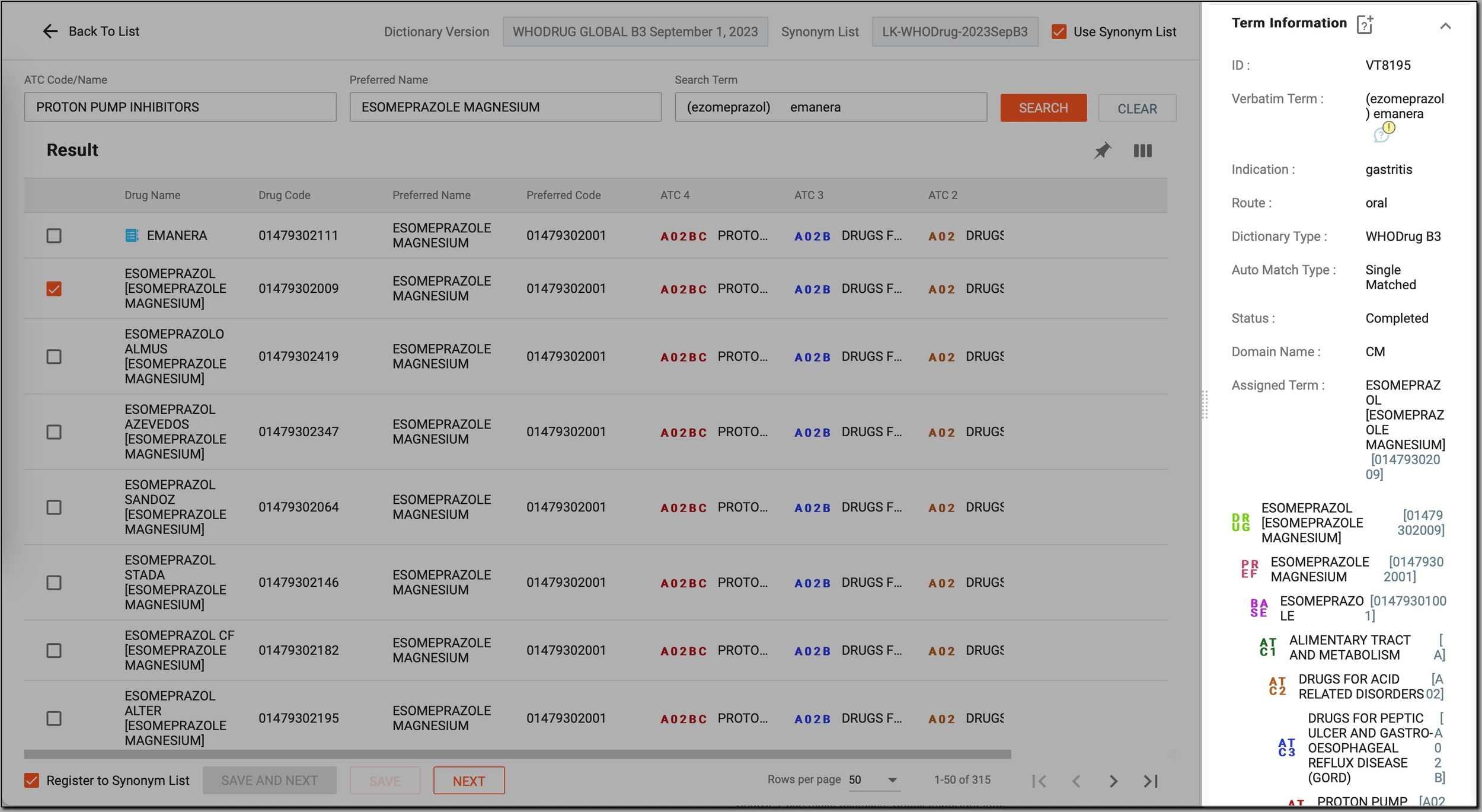Jump to the last results page

coord(1151,781)
